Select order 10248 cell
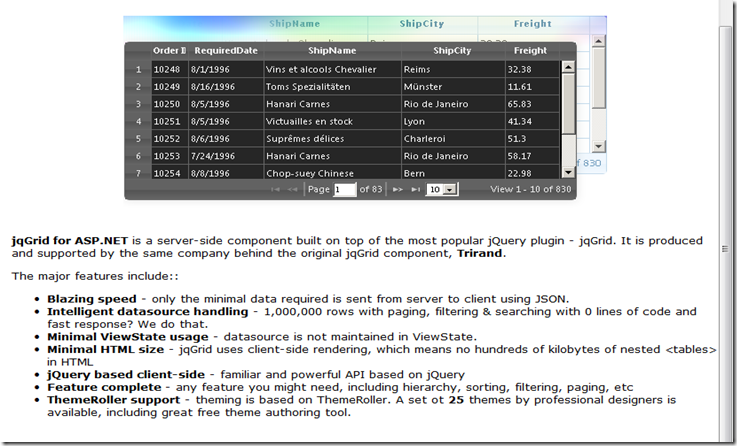This screenshot has height=446, width=737. (x=170, y=69)
